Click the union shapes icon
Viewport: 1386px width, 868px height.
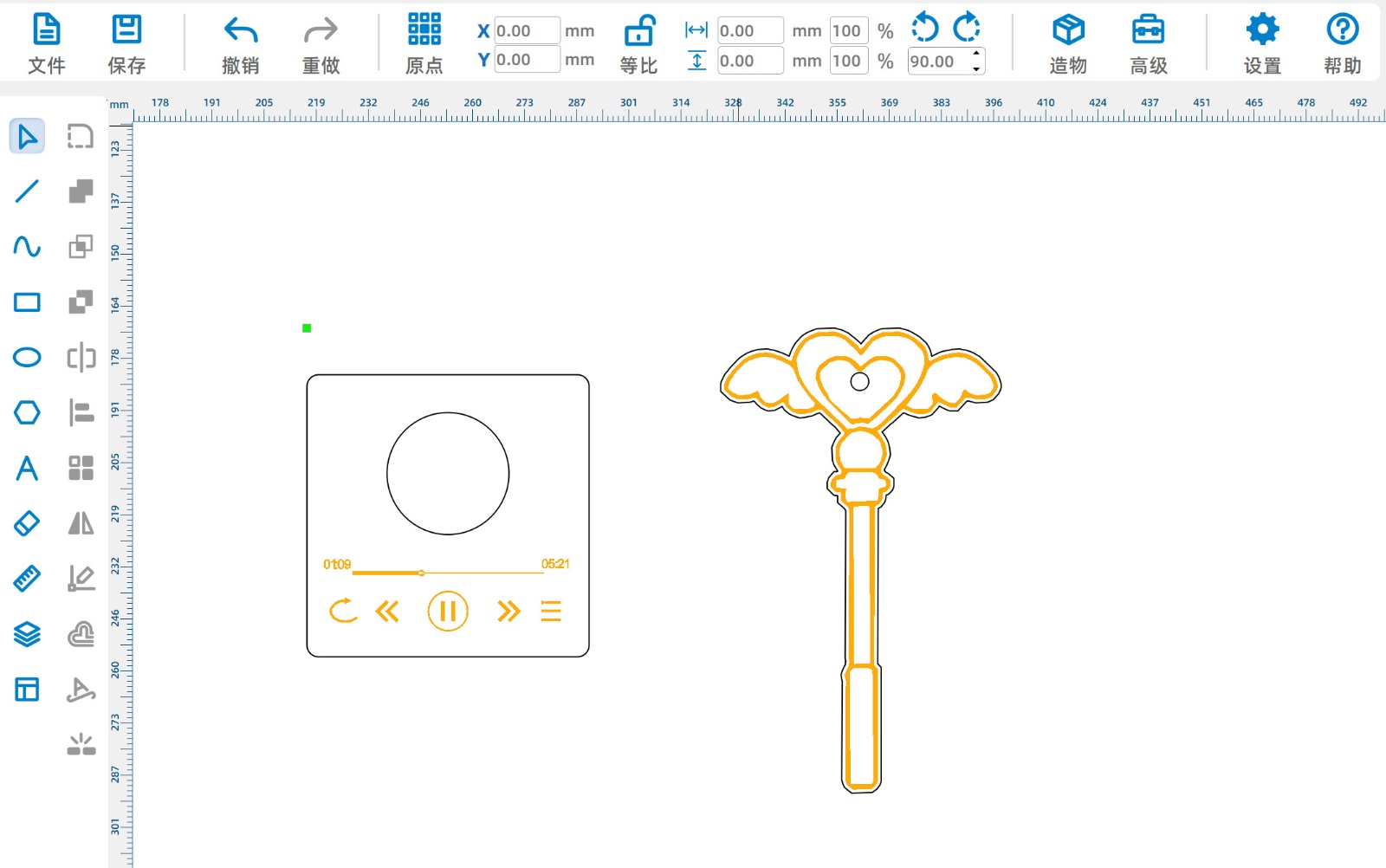[81, 191]
